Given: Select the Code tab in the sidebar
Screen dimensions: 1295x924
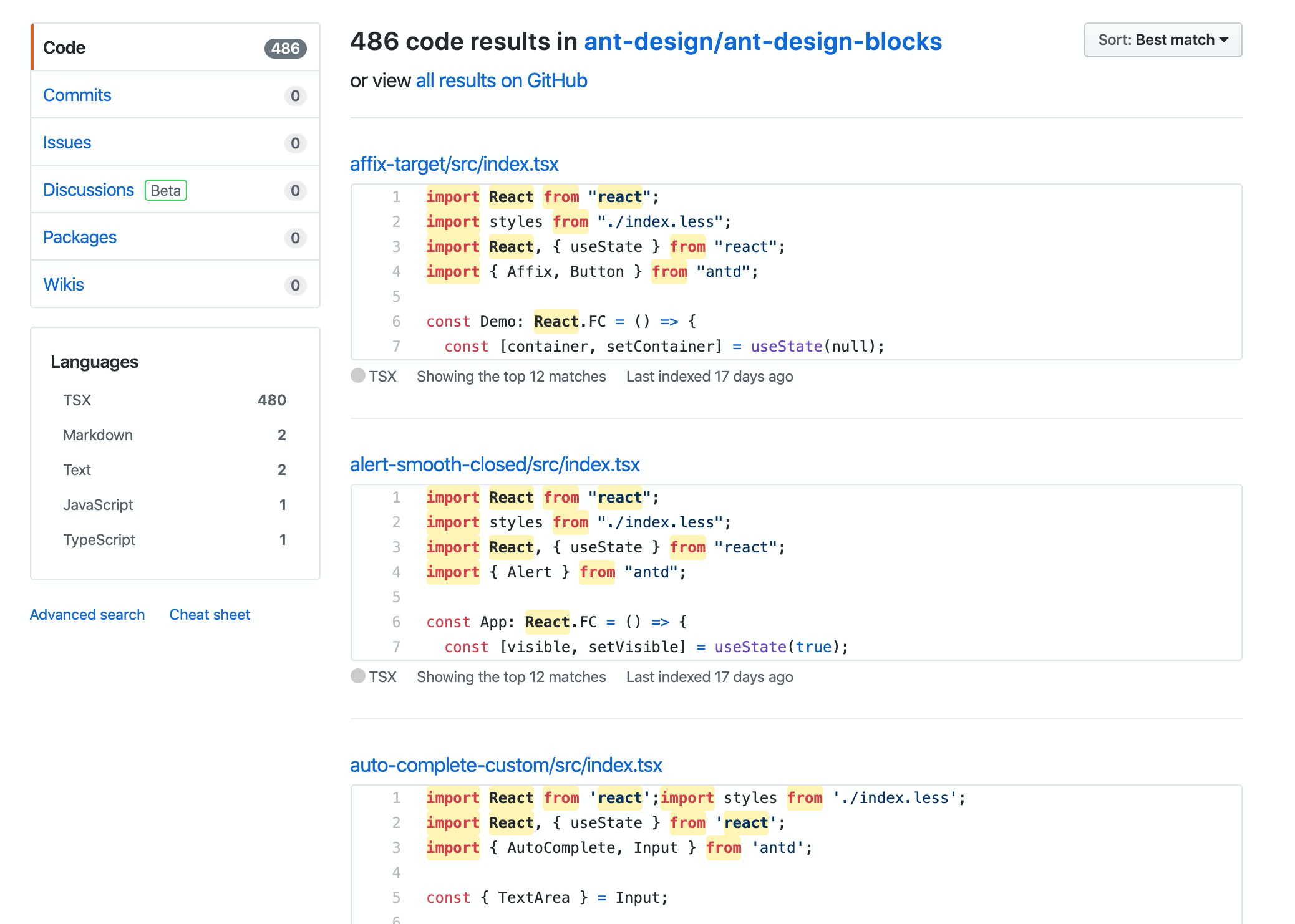Looking at the screenshot, I should click(64, 47).
